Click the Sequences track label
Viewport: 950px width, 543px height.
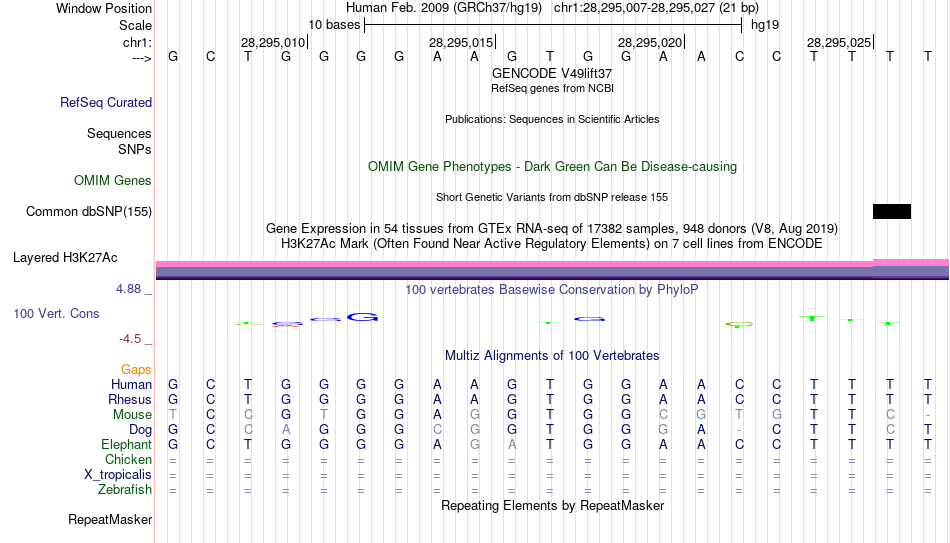[119, 133]
